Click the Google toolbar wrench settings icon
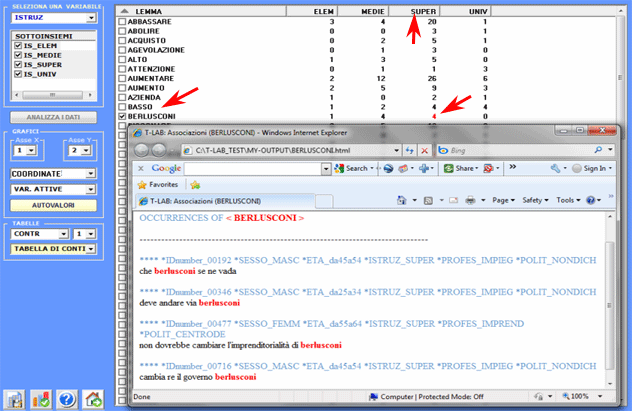Screen dimensions: 632x411 pyautogui.click(x=555, y=168)
